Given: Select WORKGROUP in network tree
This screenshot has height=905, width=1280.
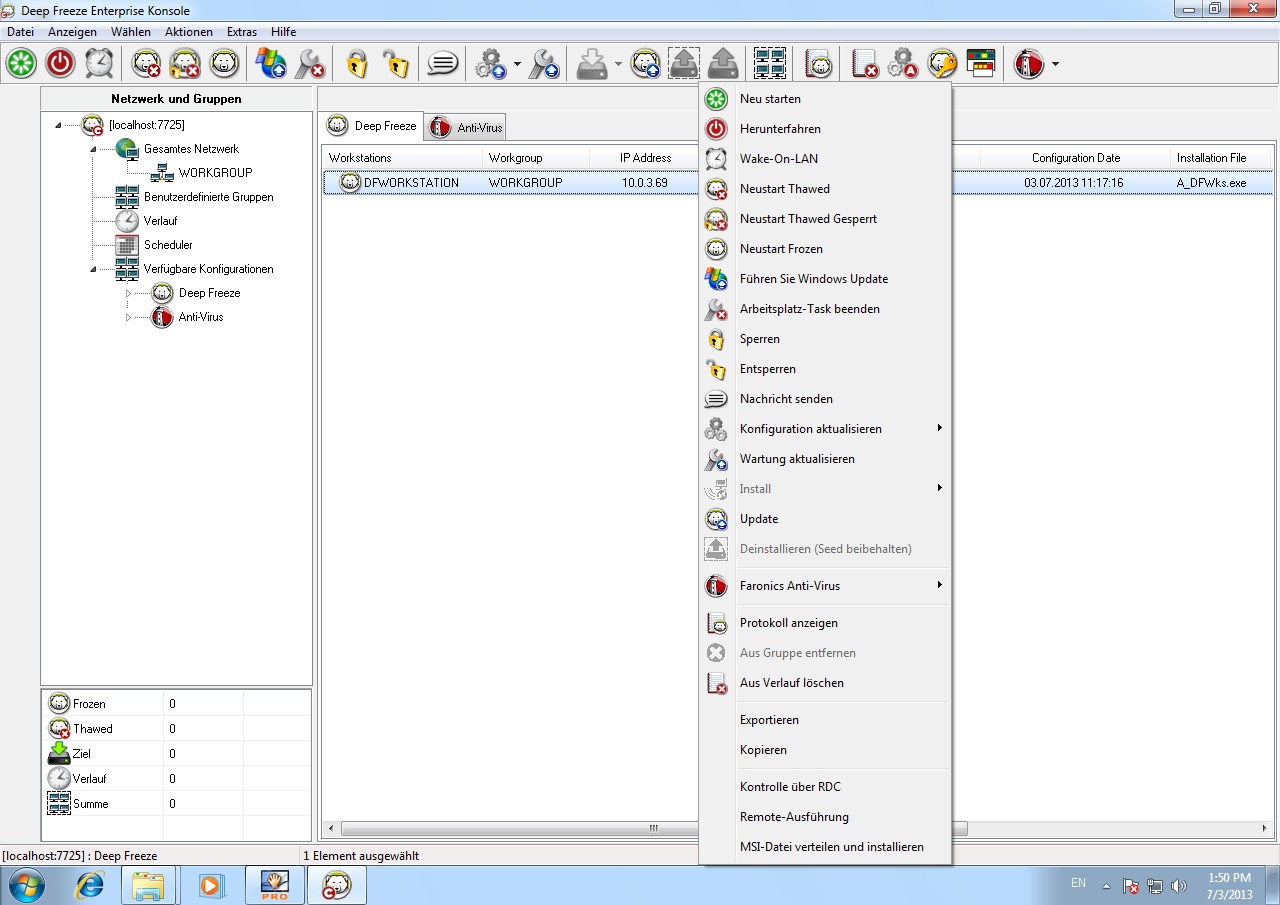Looking at the screenshot, I should [215, 173].
